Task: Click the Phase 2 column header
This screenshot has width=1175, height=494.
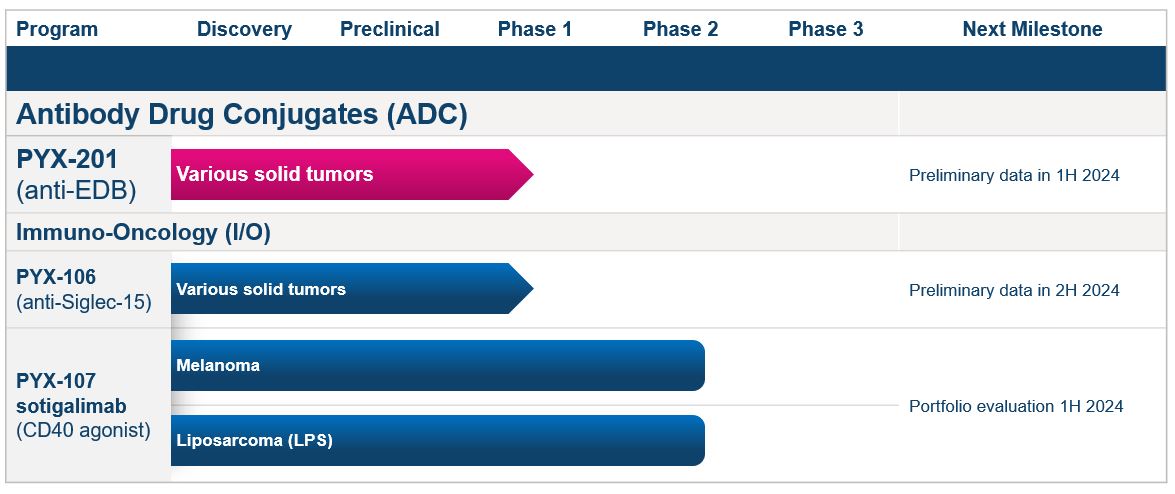Action: coord(680,29)
